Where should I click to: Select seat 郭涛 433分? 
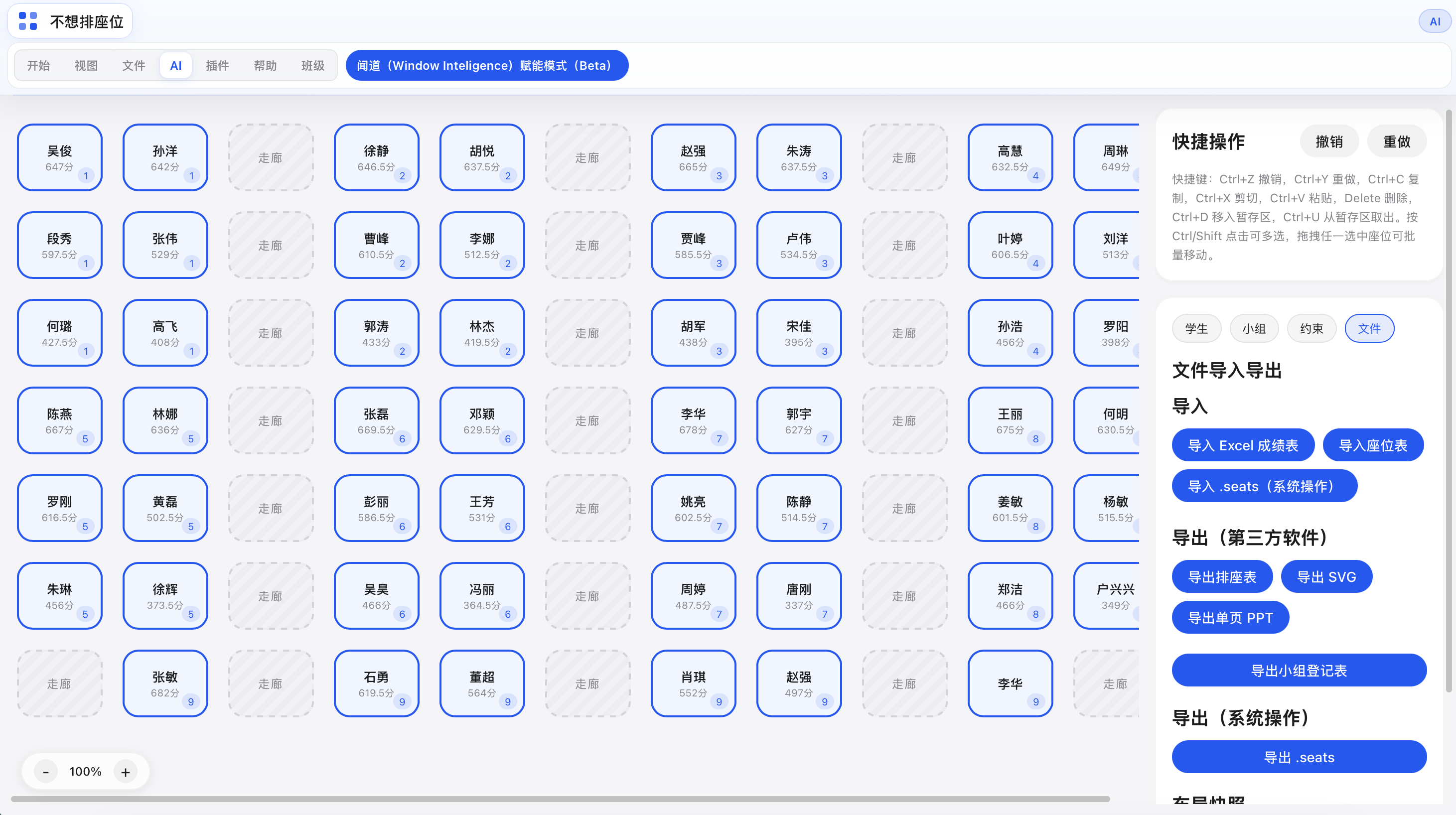tap(376, 333)
